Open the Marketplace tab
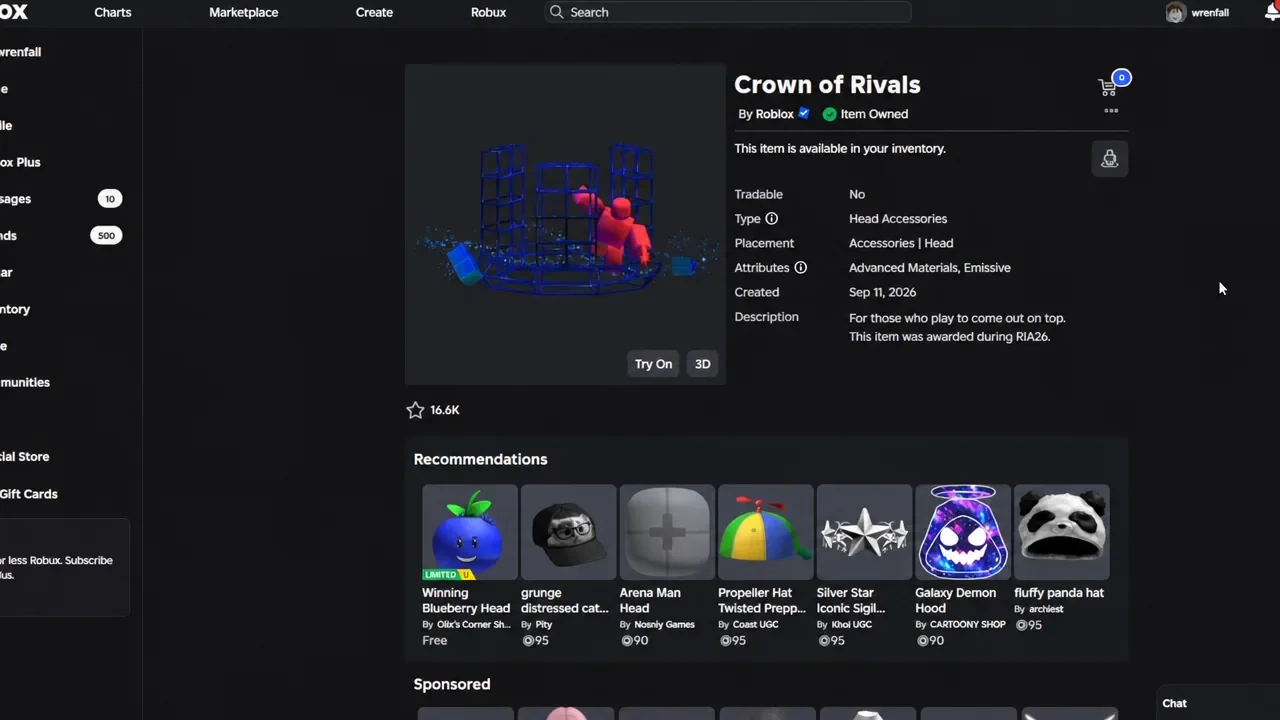Screen dimensions: 1280x720 244,12
